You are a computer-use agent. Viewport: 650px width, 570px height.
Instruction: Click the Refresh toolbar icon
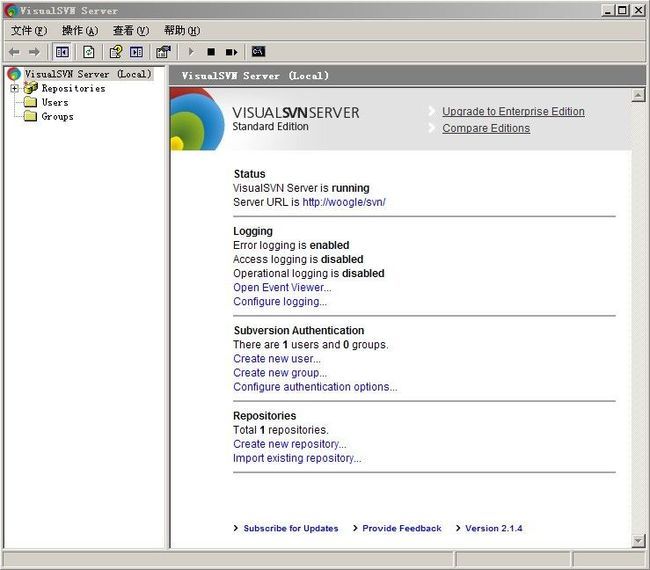click(x=89, y=52)
